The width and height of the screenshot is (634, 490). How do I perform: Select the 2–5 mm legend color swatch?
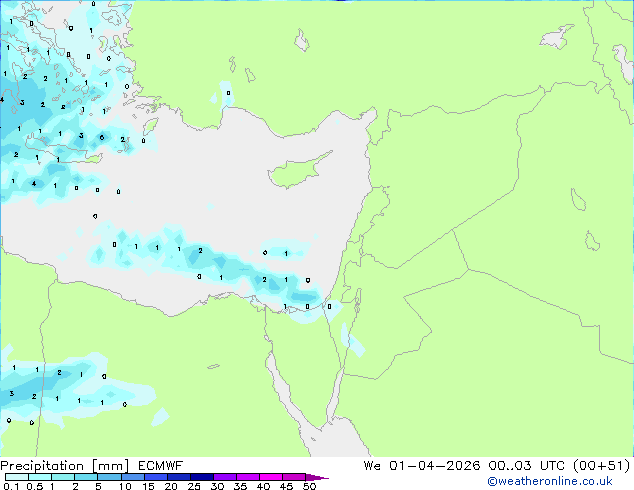86,477
